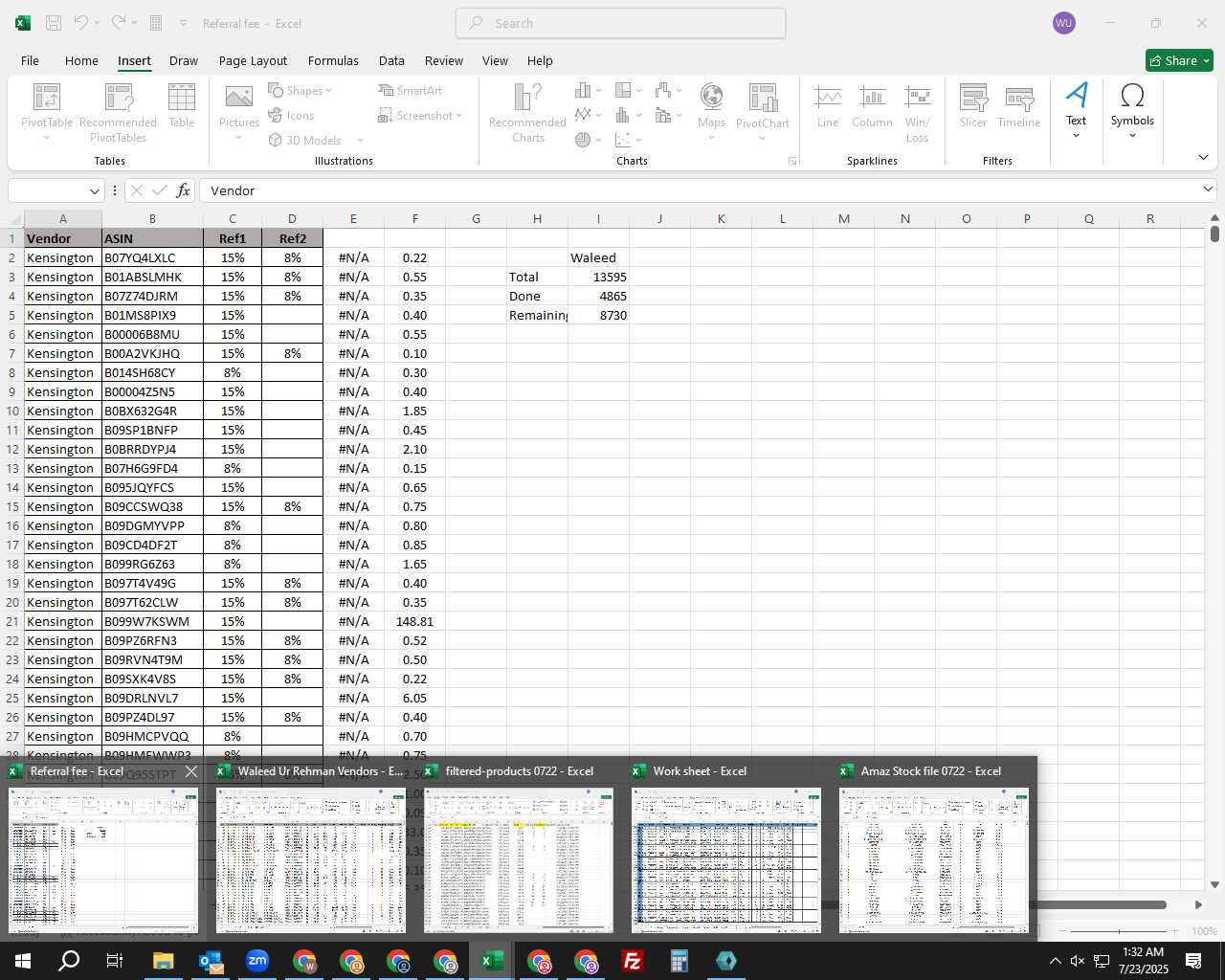
Task: Collapse the ribbon with the chevron
Action: [1203, 157]
